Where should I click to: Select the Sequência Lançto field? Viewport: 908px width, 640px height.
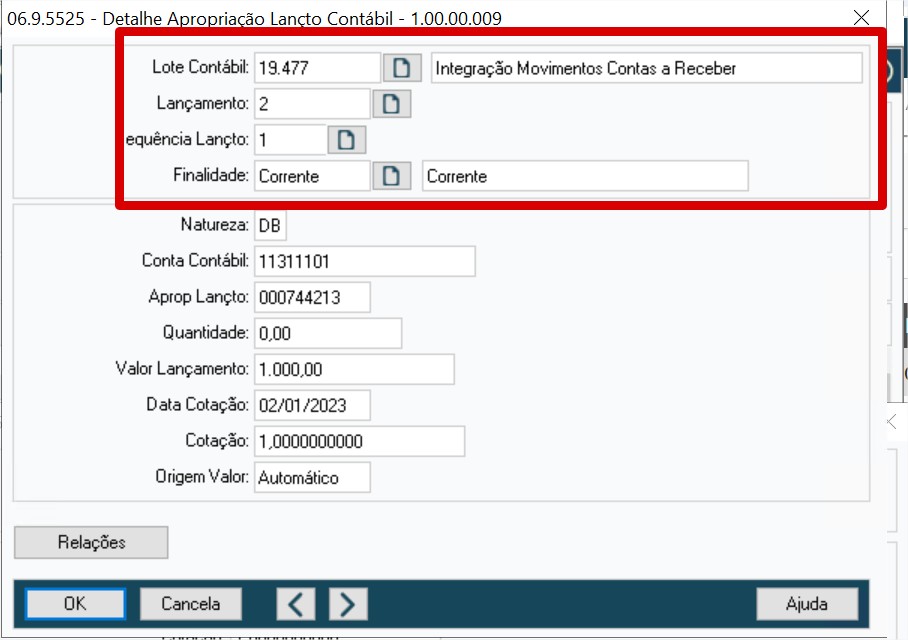tap(290, 140)
